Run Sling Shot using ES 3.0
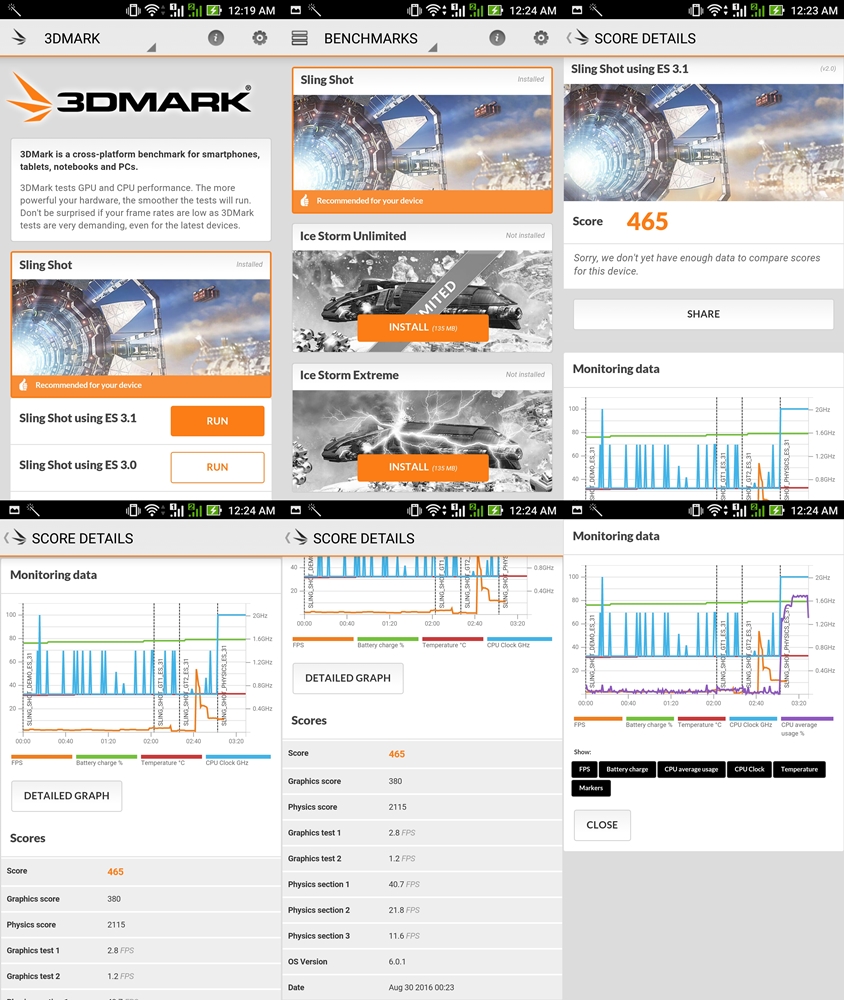Image resolution: width=844 pixels, height=1000 pixels. pos(217,467)
